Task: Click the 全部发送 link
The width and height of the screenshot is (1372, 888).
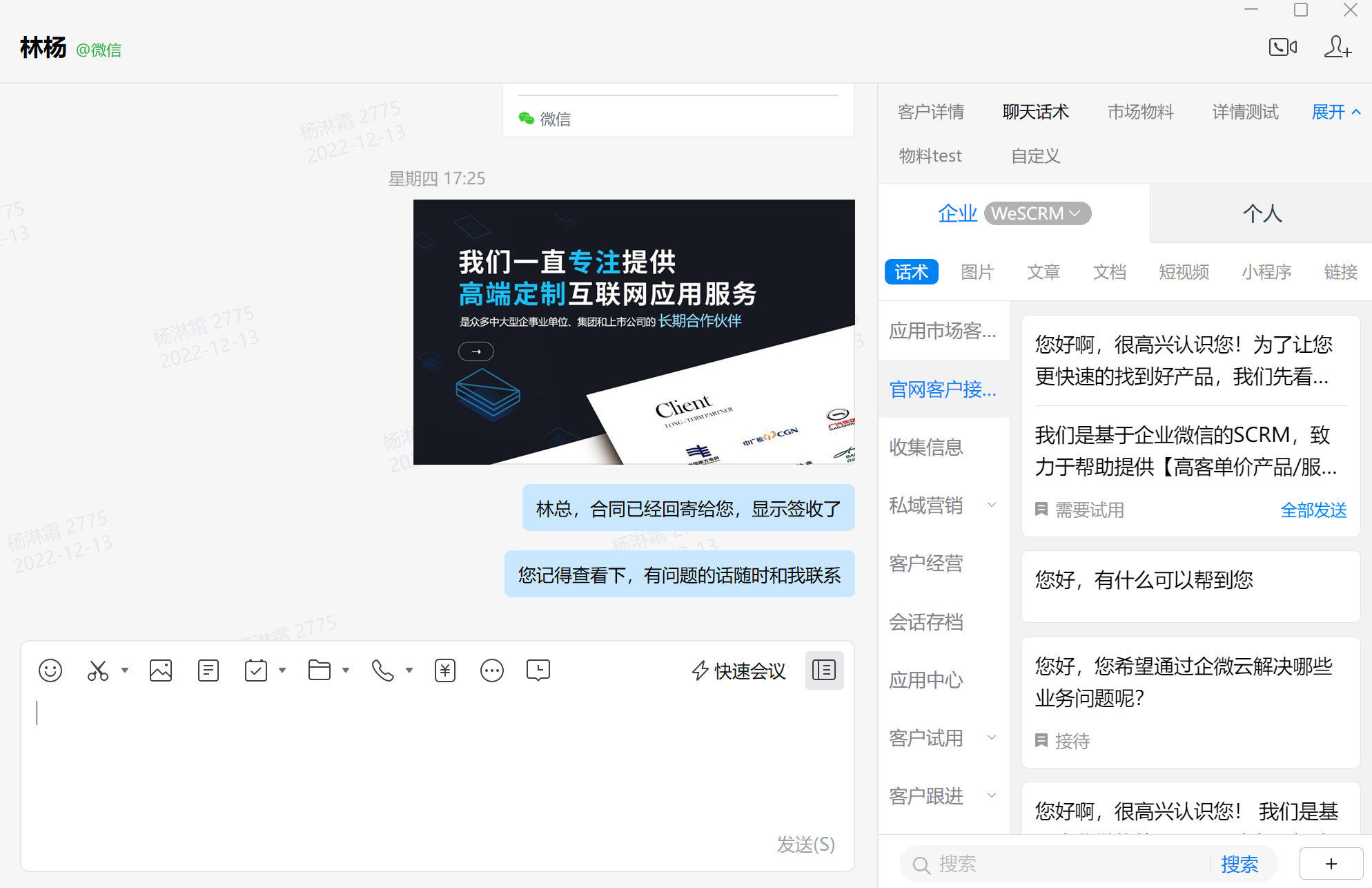Action: (x=1313, y=510)
